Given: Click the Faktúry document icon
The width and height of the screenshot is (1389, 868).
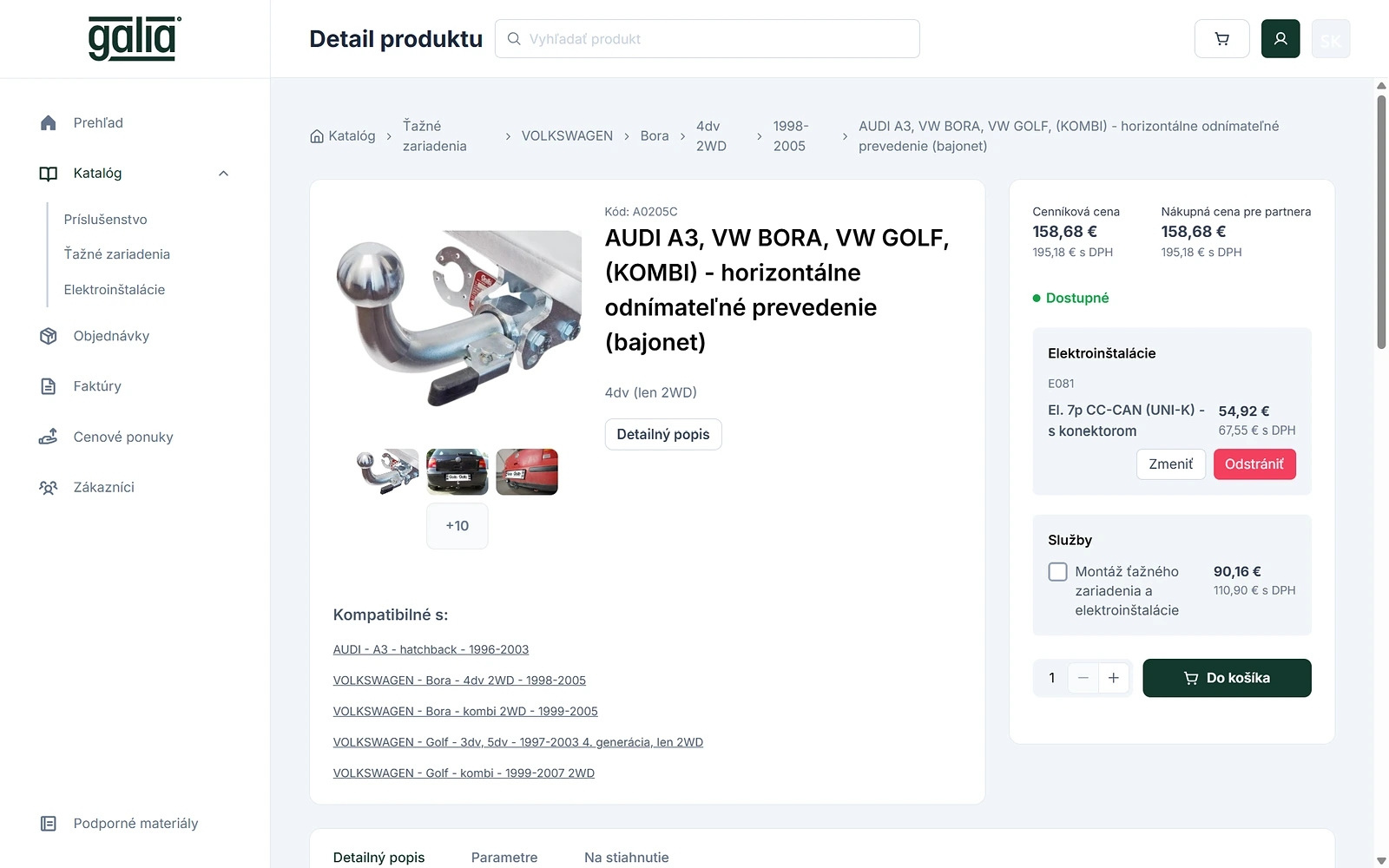Looking at the screenshot, I should coord(49,386).
